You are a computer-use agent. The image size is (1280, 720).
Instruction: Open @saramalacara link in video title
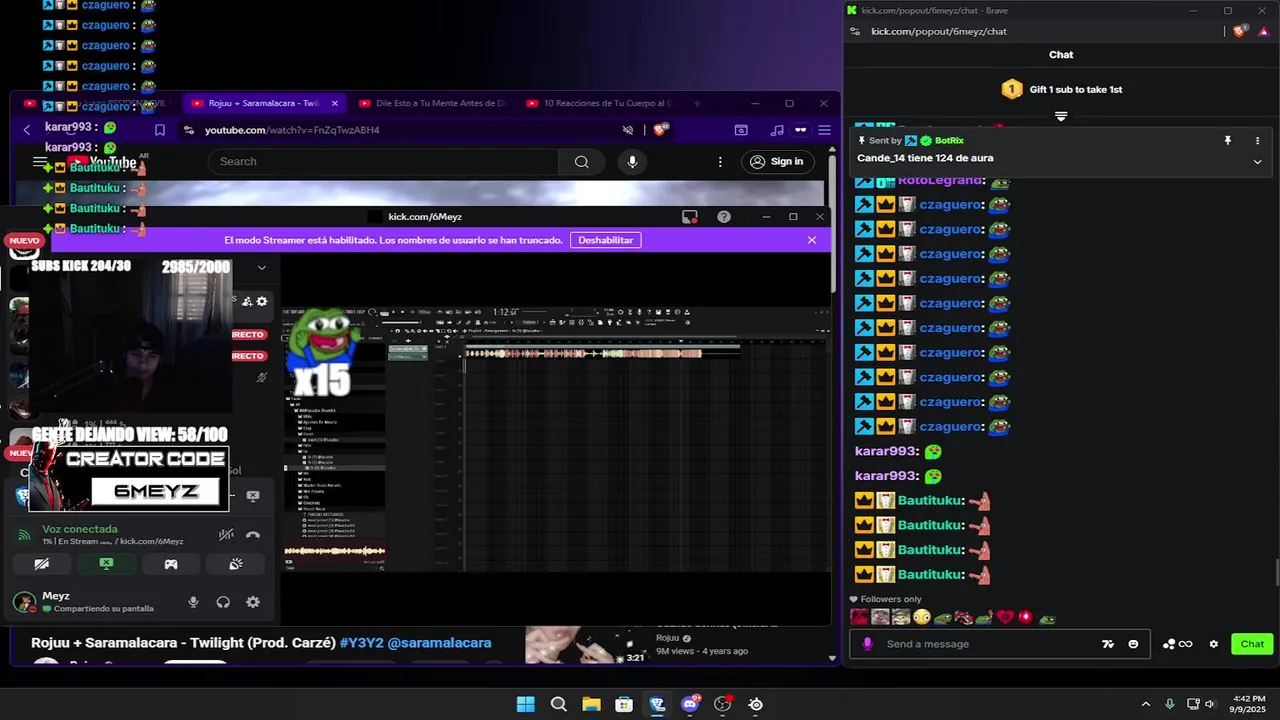coord(439,643)
